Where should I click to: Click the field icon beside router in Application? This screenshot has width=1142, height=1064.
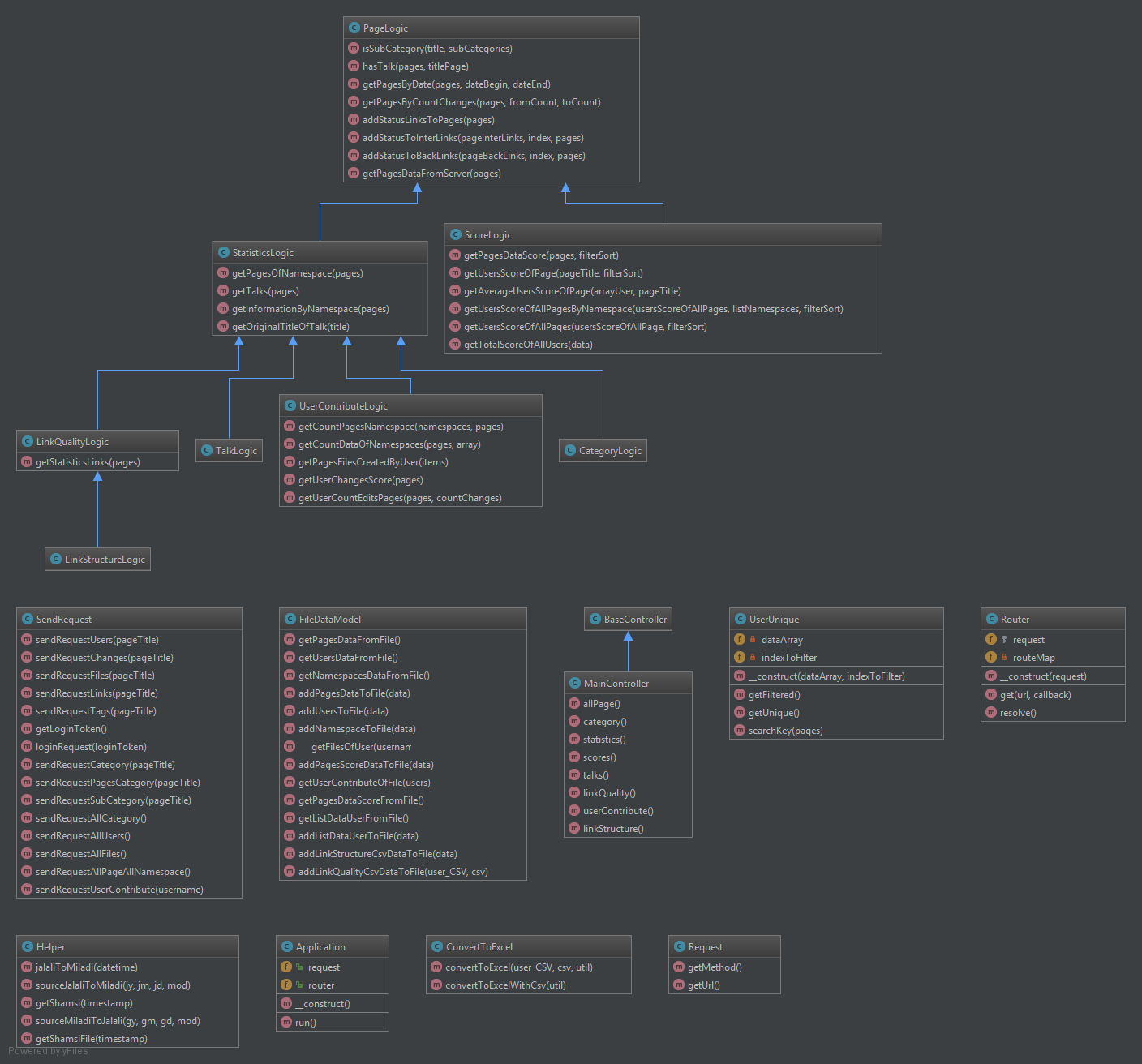pos(286,985)
